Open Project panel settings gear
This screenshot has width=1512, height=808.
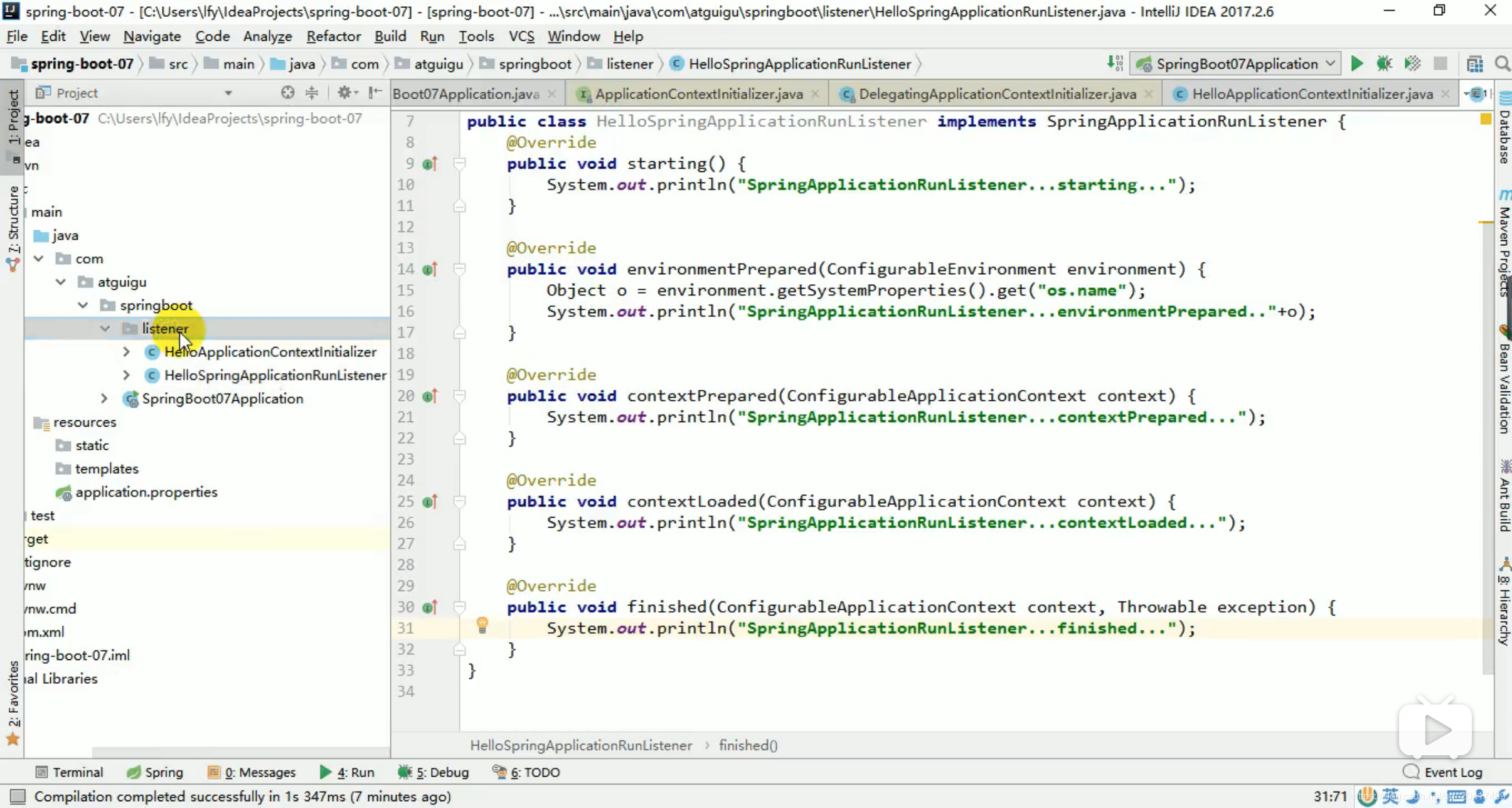(344, 93)
